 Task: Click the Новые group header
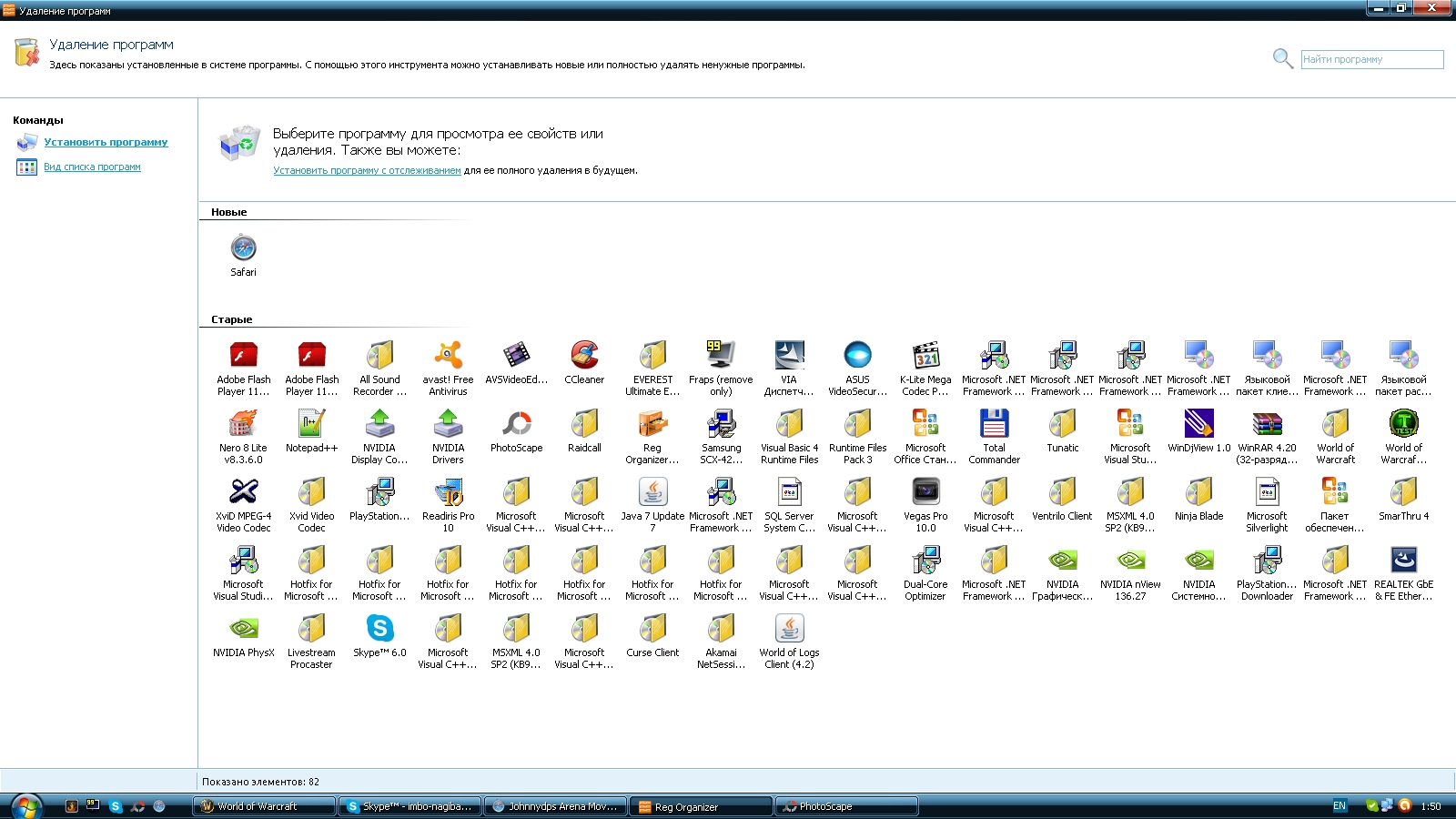click(228, 212)
